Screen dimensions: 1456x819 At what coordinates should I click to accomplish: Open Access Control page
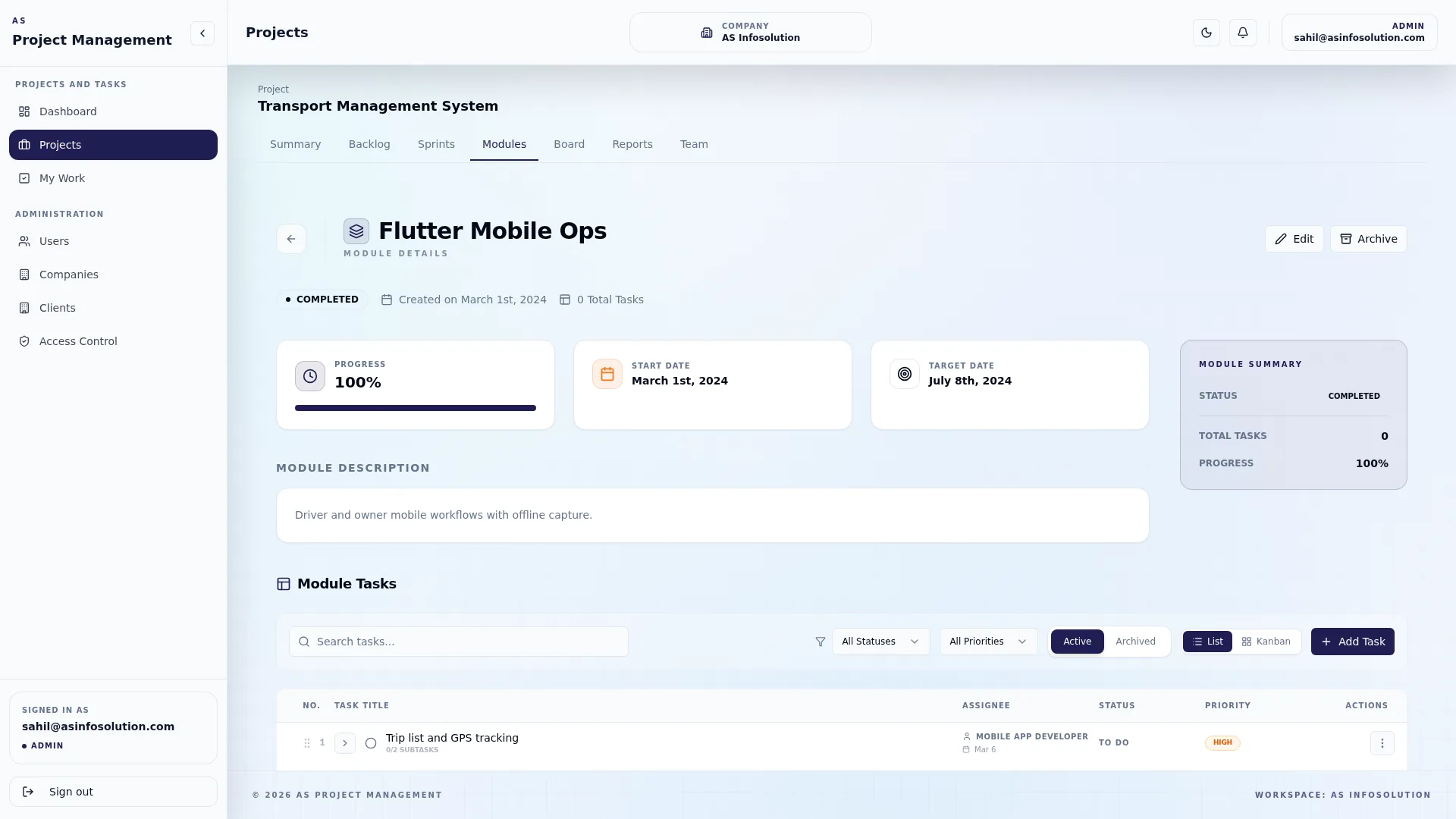tap(113, 341)
